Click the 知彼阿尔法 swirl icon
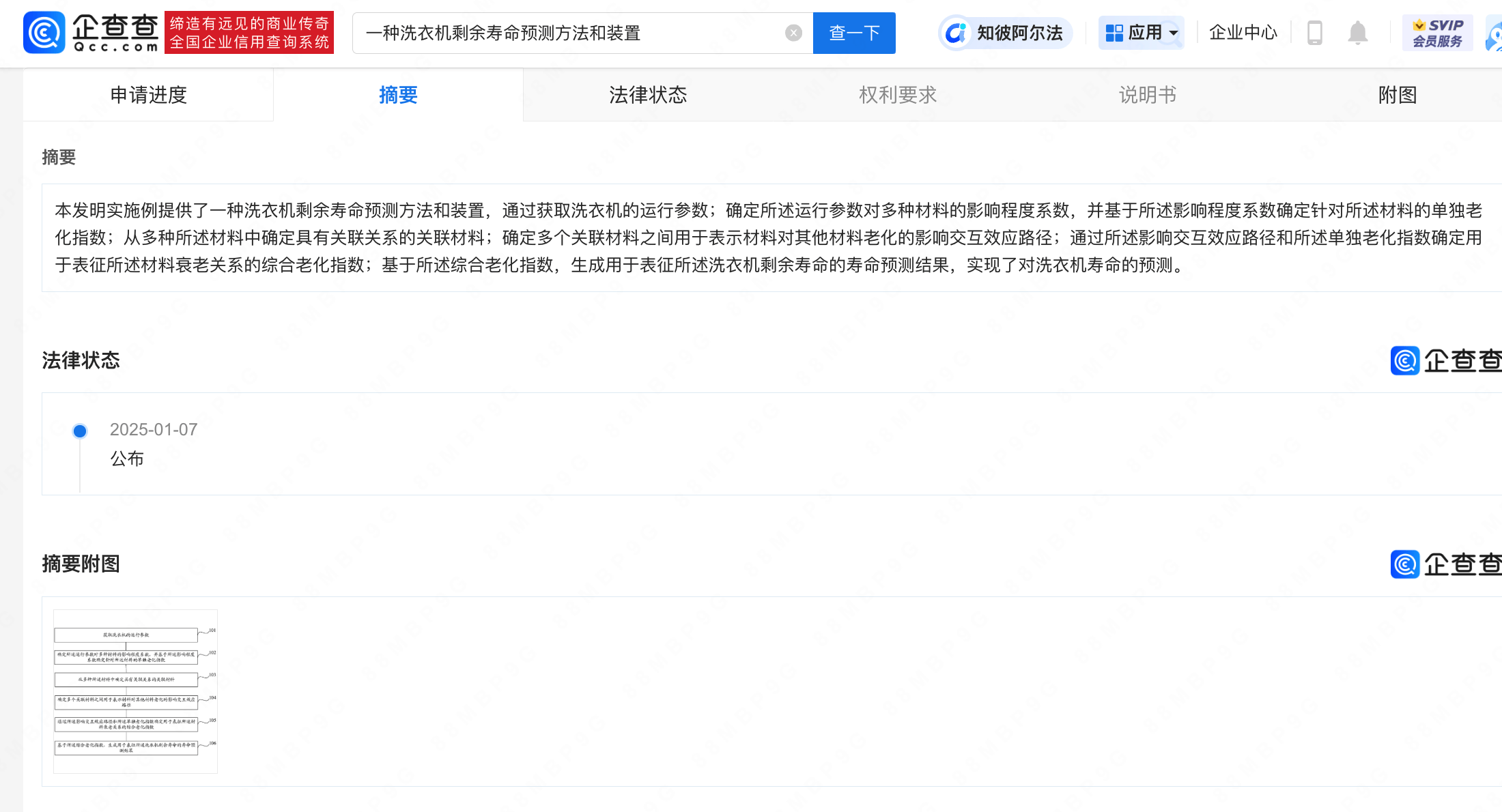The width and height of the screenshot is (1502, 812). 957,33
